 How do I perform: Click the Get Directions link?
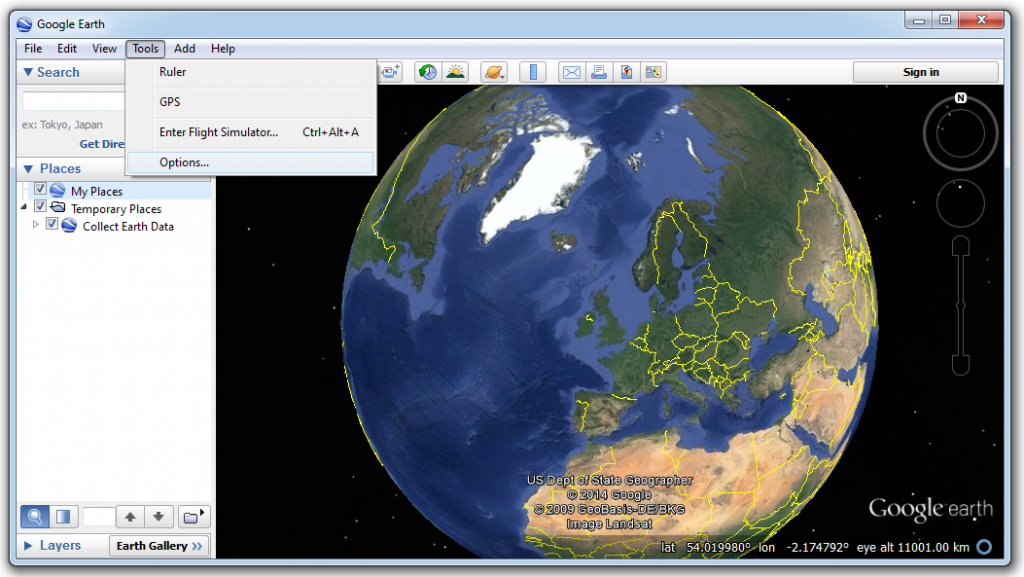click(102, 144)
